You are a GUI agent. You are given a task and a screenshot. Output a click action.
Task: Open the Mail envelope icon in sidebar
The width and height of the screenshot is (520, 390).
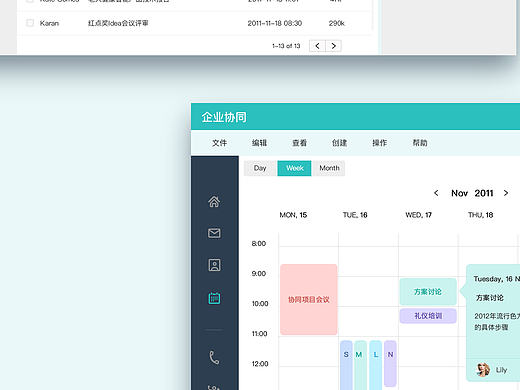(214, 233)
